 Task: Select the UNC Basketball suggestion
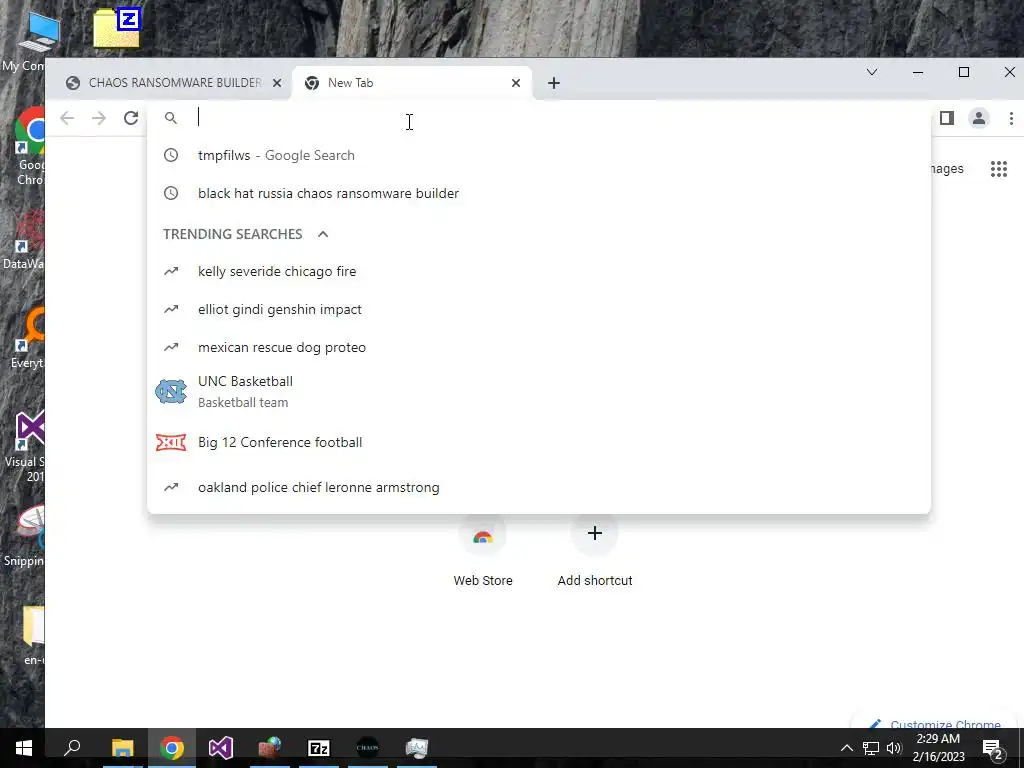pos(539,392)
